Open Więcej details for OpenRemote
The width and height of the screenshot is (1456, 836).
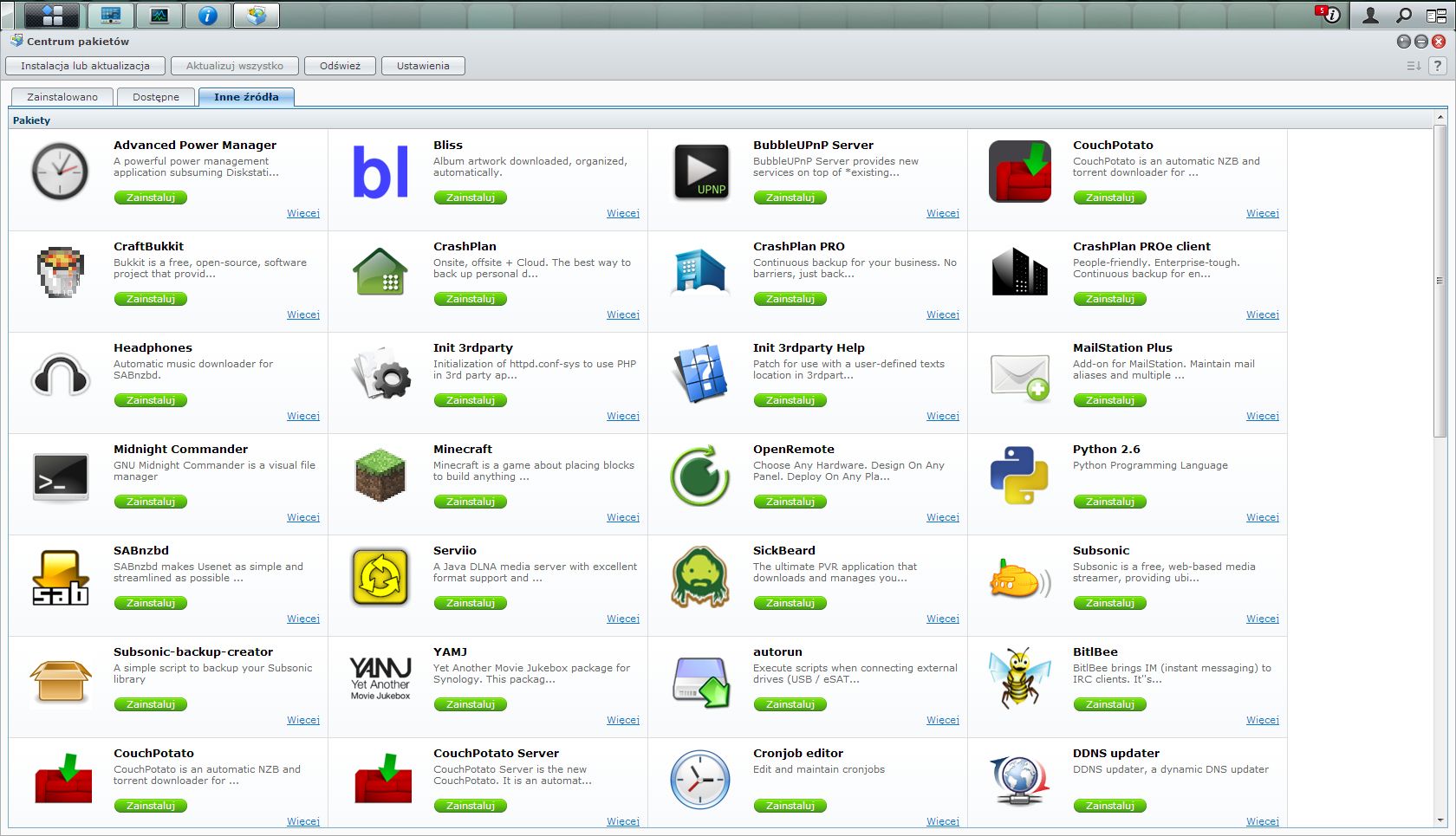click(x=943, y=517)
